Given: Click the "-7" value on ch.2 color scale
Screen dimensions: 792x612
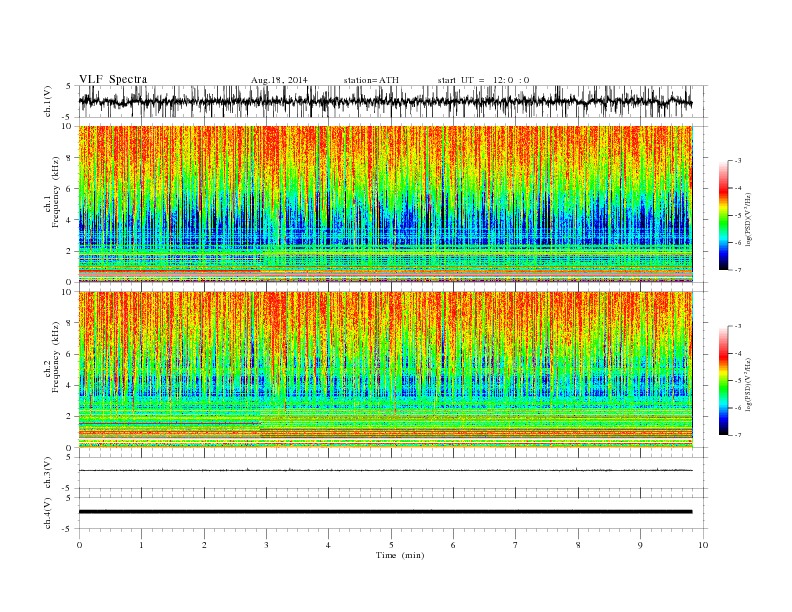Looking at the screenshot, I should tap(738, 435).
